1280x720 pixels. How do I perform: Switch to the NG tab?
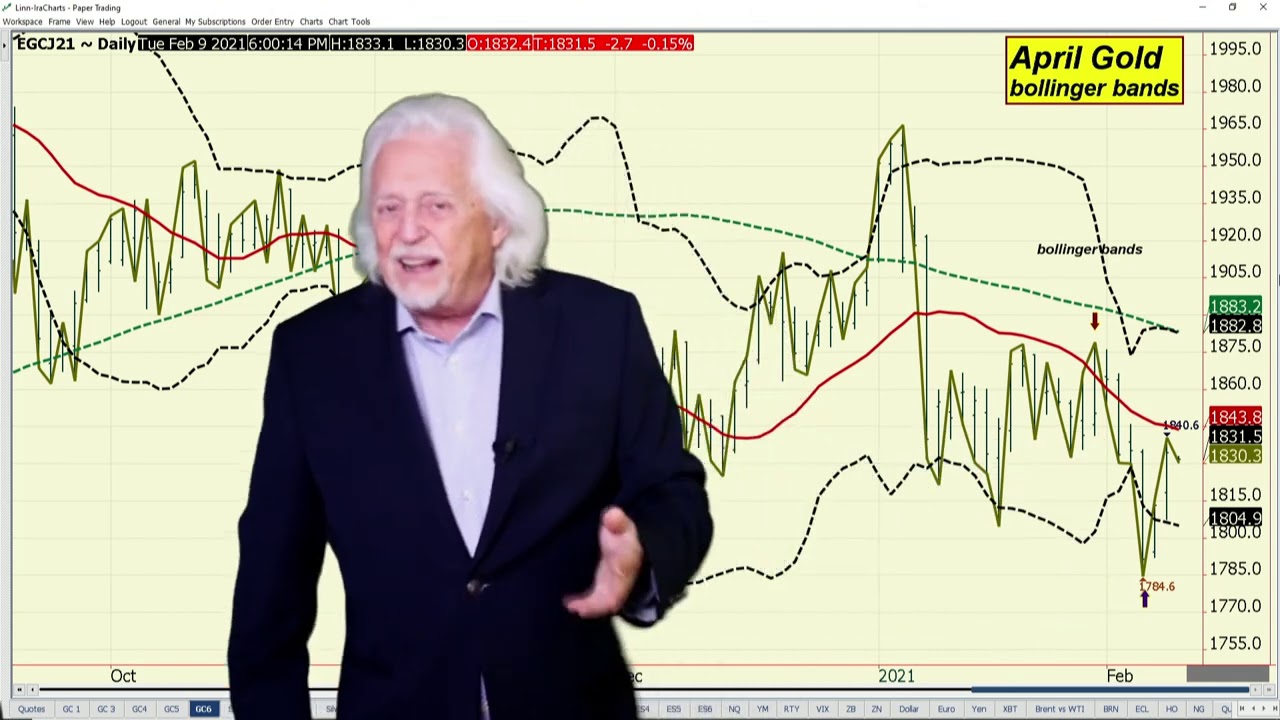pyautogui.click(x=1199, y=709)
